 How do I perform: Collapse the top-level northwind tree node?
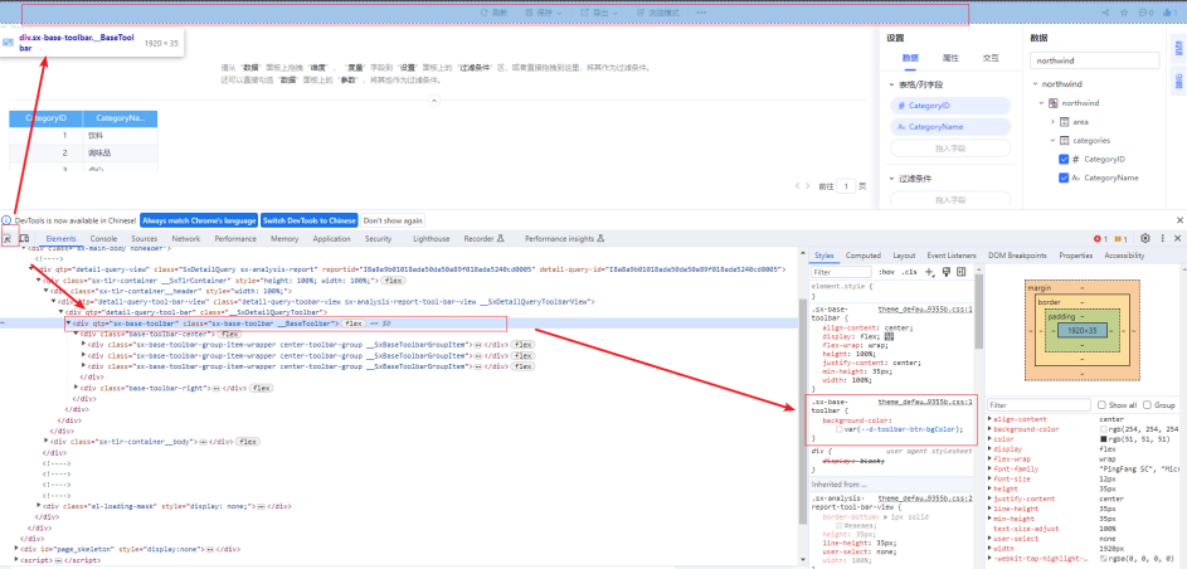1035,84
